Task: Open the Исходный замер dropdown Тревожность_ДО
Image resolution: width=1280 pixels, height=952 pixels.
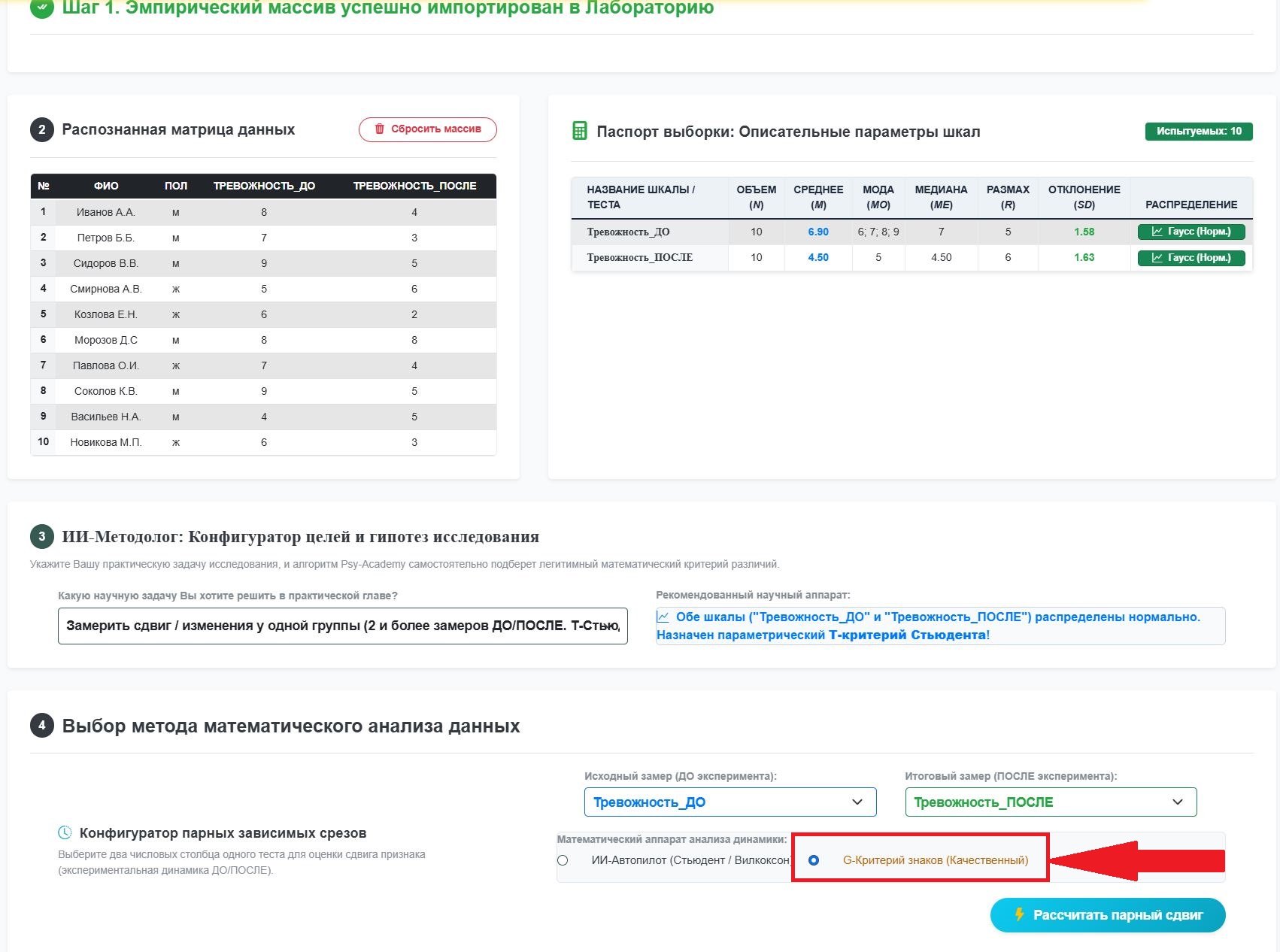Action: [730, 802]
